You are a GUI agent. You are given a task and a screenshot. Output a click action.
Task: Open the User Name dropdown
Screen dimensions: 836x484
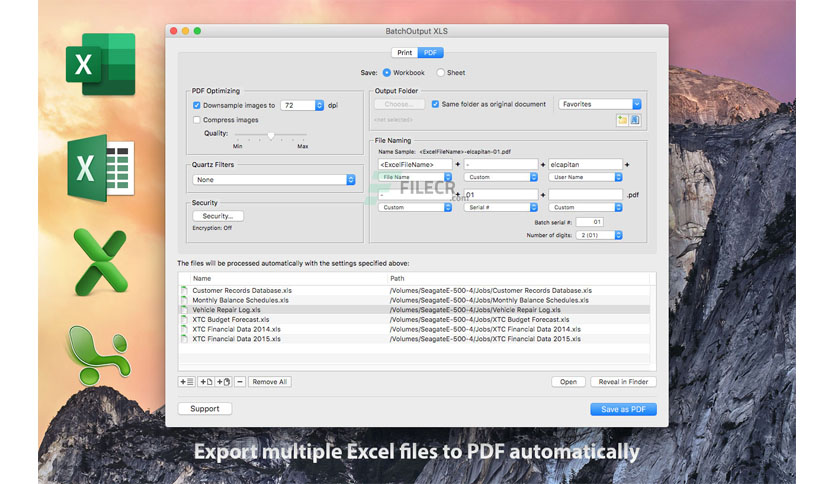(585, 177)
